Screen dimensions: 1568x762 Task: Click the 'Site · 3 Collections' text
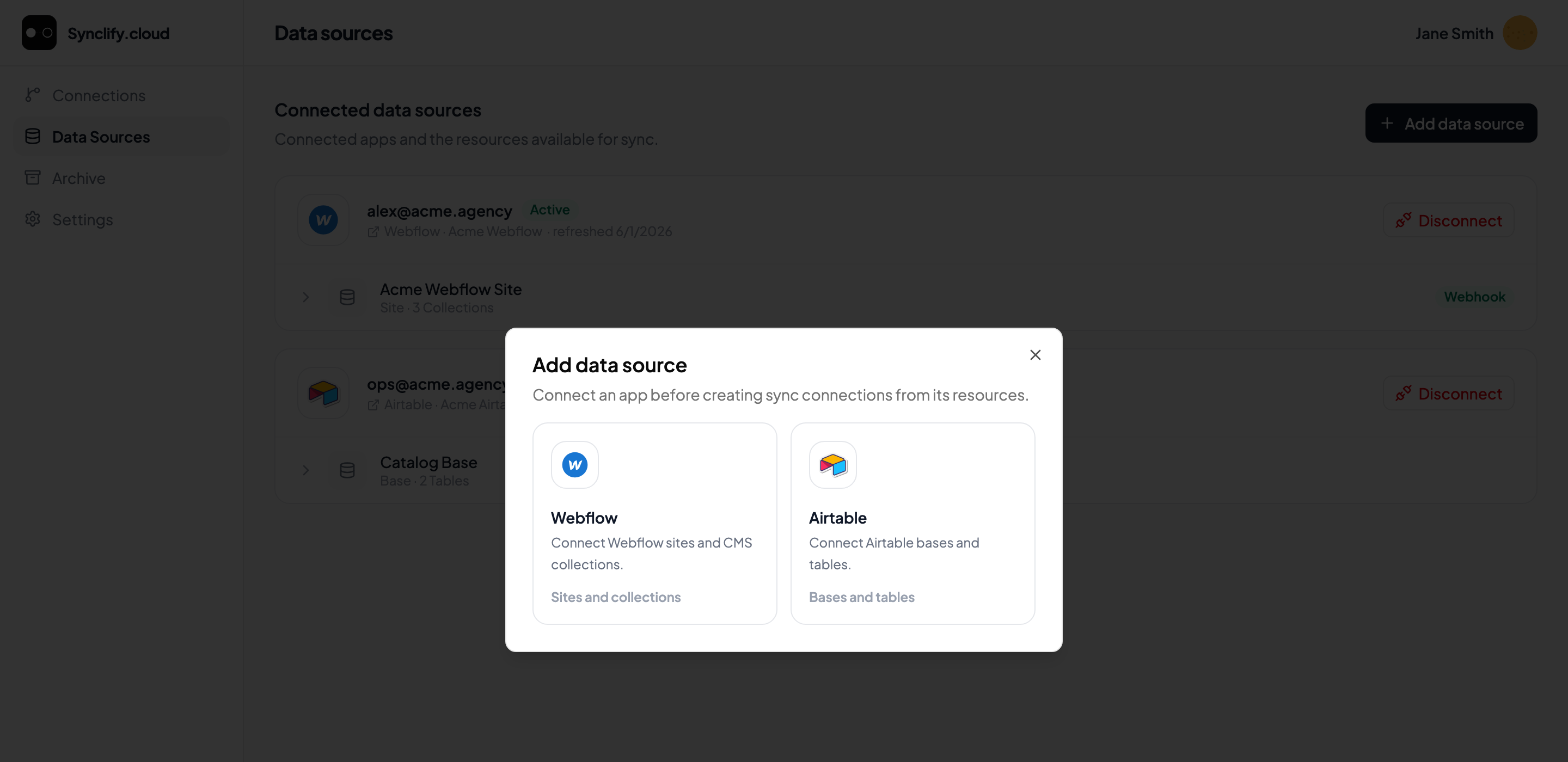coord(437,308)
